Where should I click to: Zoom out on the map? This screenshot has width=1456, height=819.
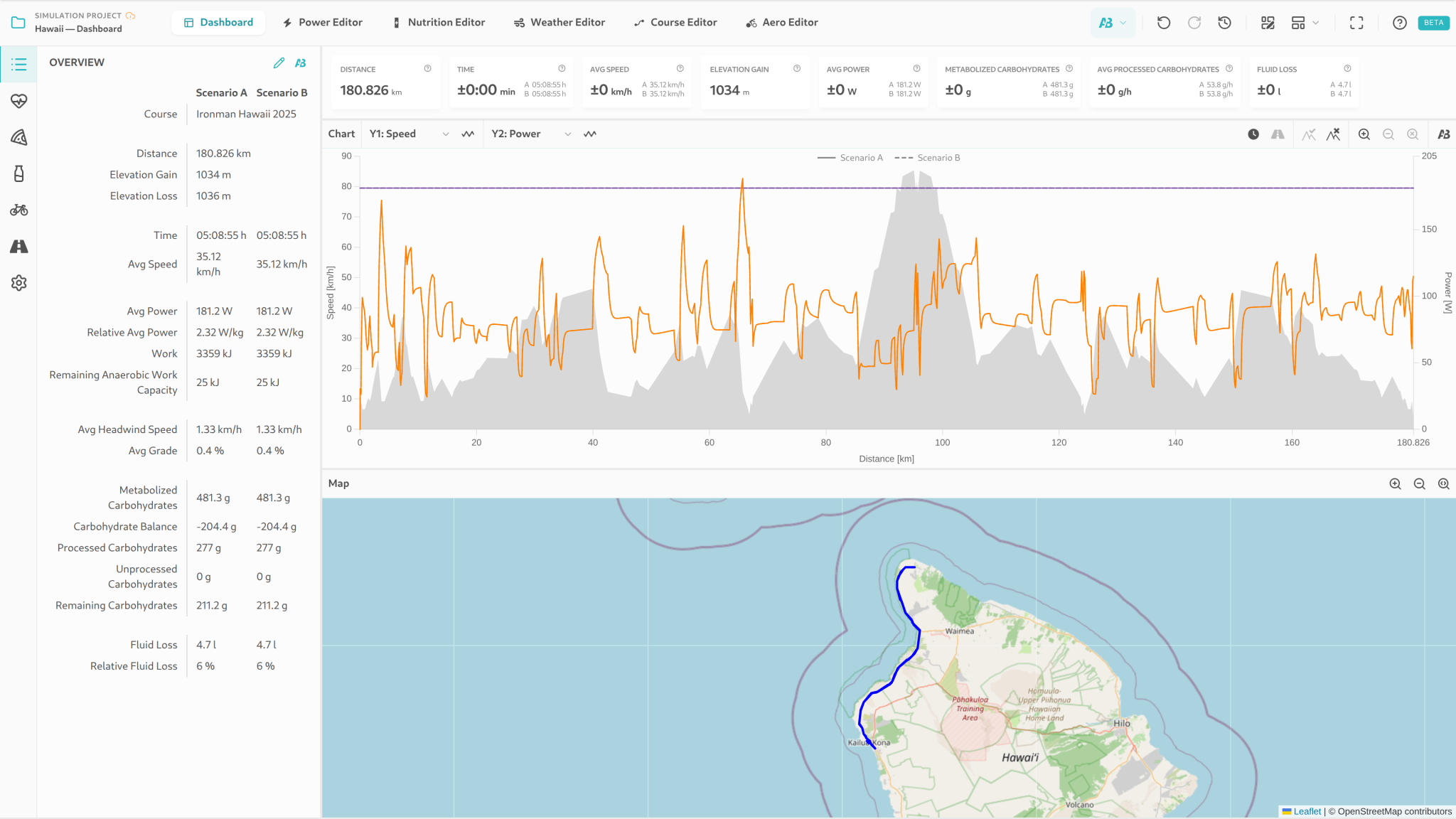(x=1420, y=484)
